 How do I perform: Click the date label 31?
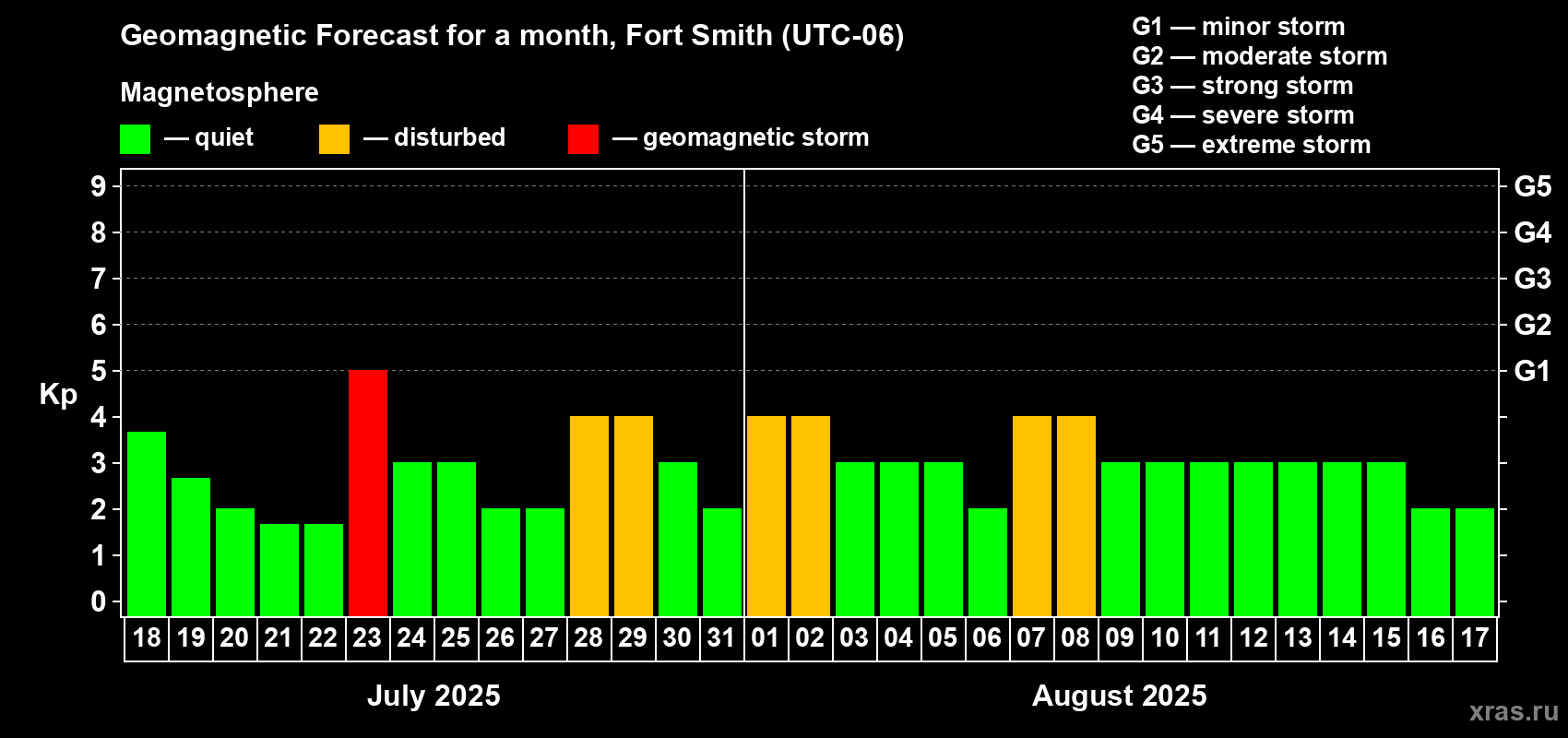[x=721, y=637]
